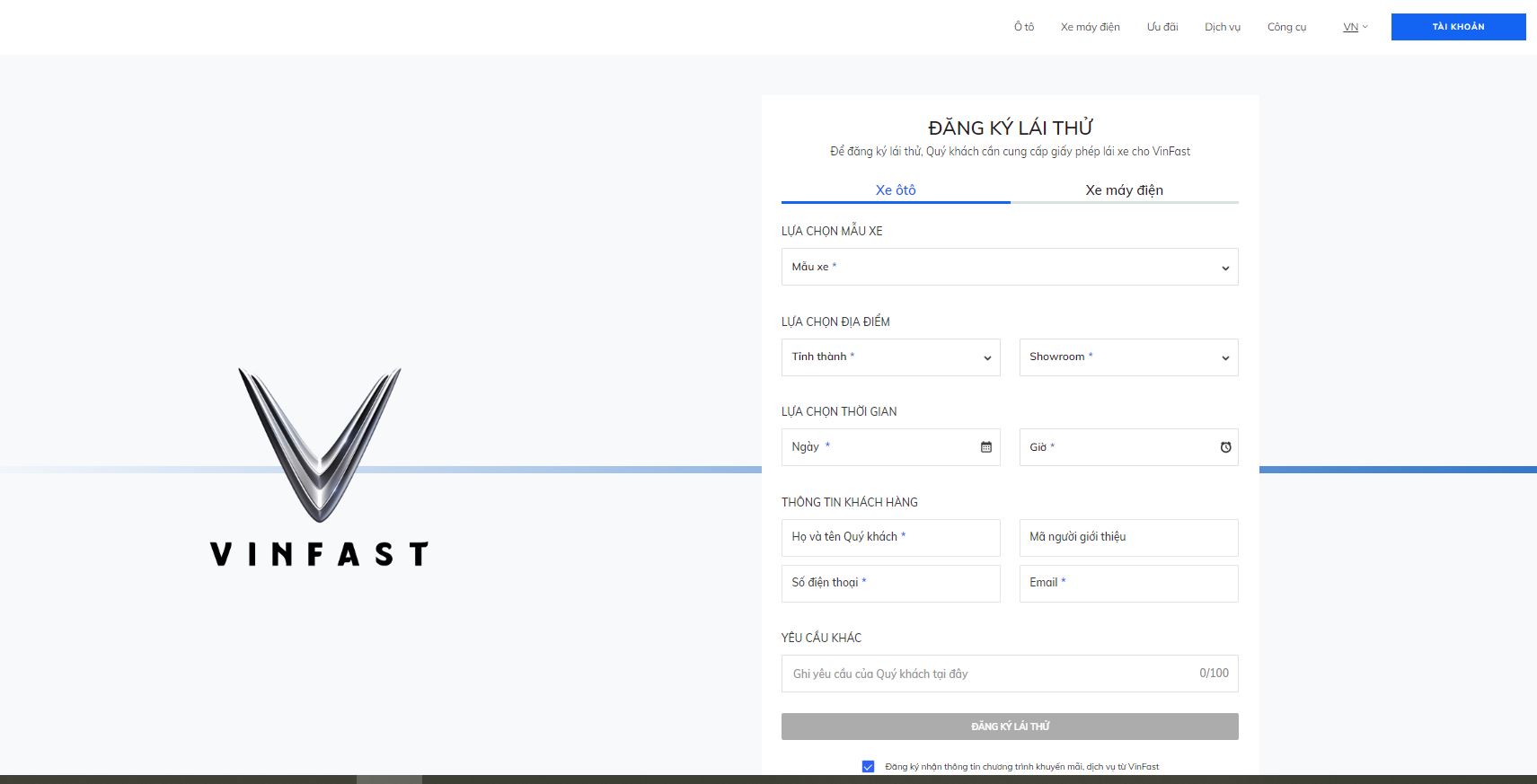This screenshot has width=1537, height=784.
Task: Click the 0/100 character counter
Action: tap(1214, 673)
